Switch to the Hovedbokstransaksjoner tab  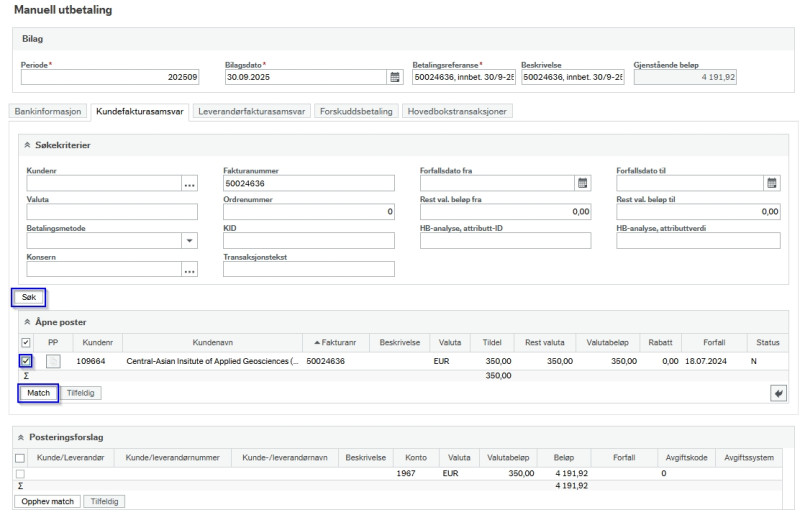(457, 111)
